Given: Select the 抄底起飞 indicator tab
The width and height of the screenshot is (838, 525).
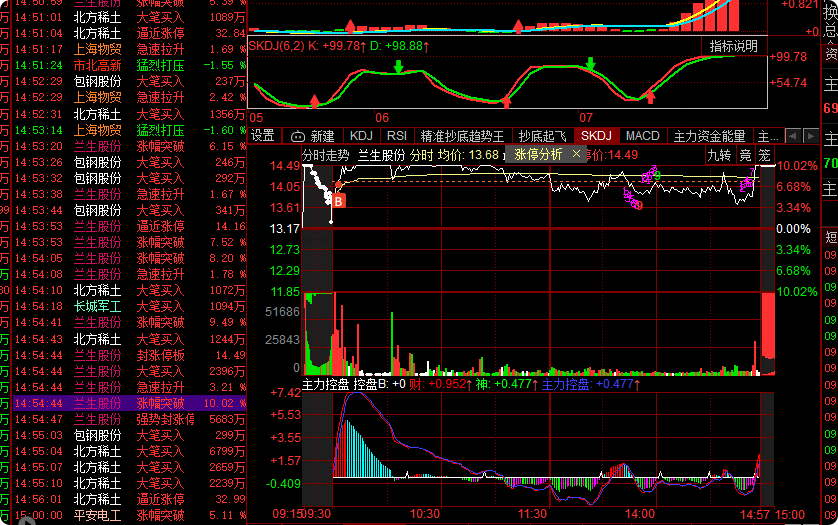Looking at the screenshot, I should [x=542, y=136].
